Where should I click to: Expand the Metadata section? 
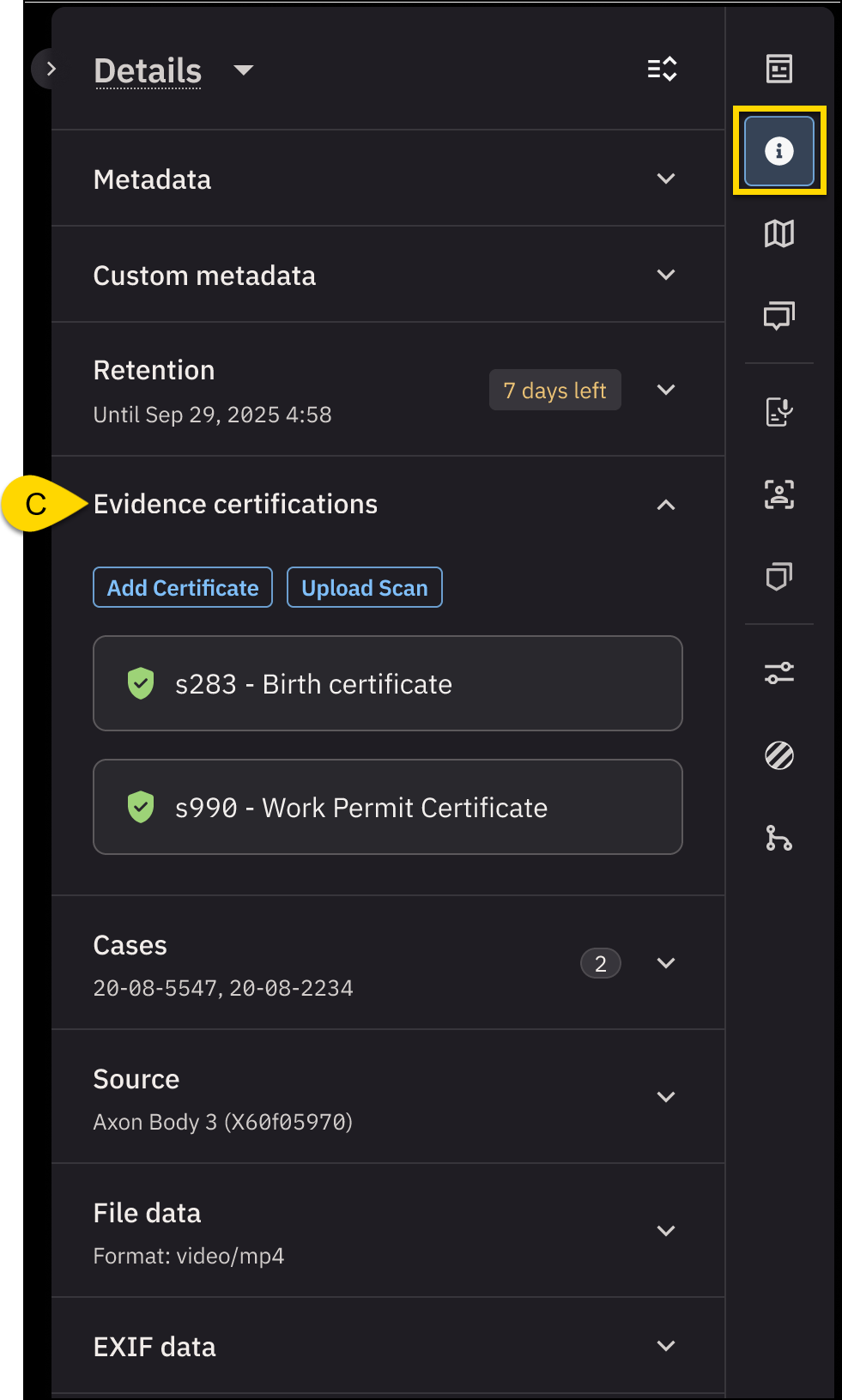[665, 179]
